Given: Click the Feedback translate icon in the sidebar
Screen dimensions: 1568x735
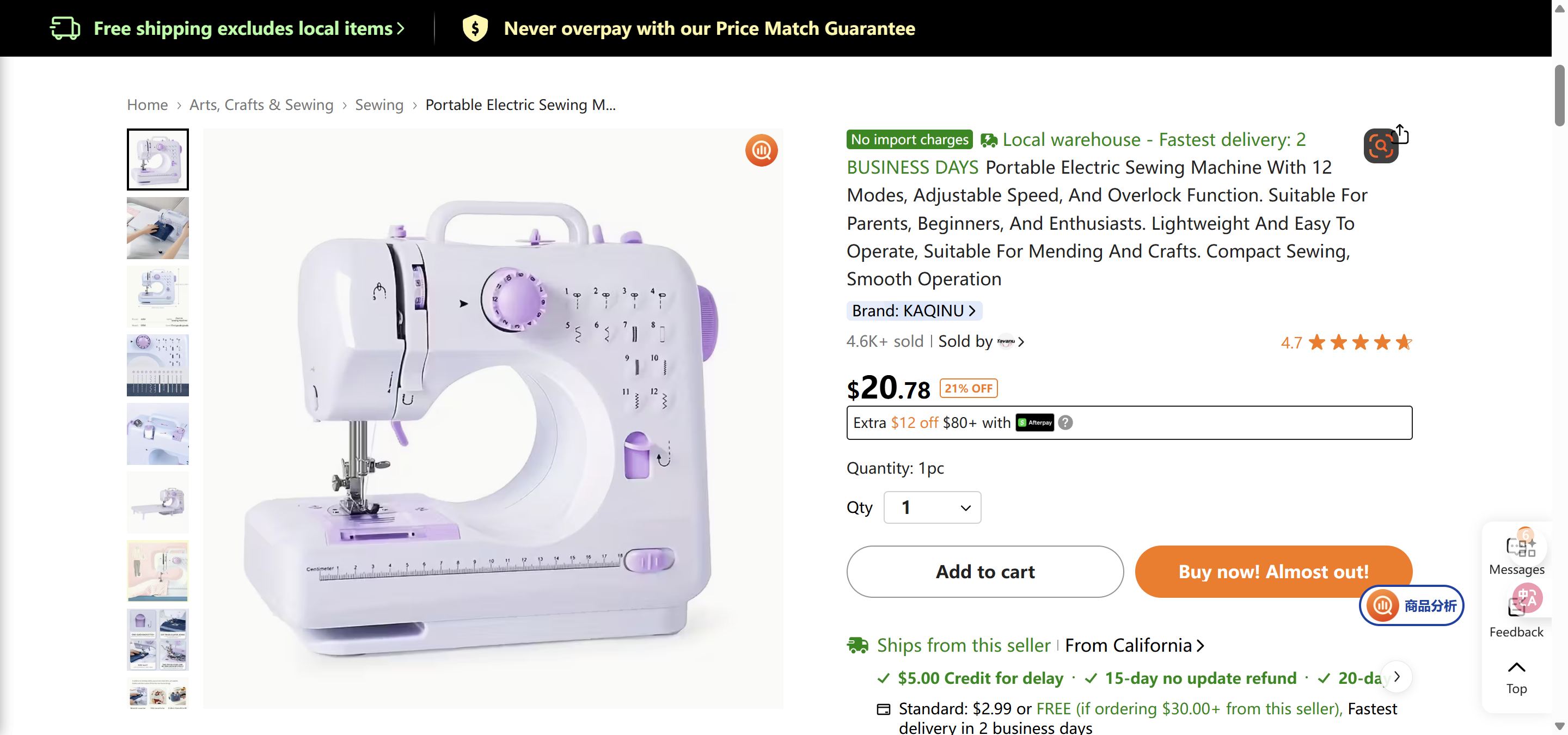Looking at the screenshot, I should click(1528, 598).
